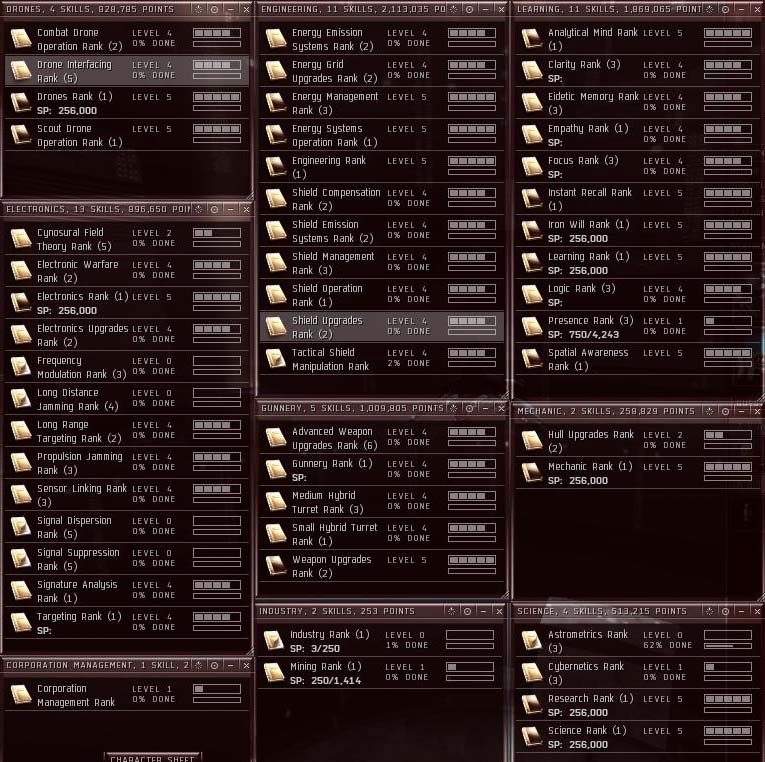Click the Astrometrics skill book icon
765x762 pixels.
(x=531, y=641)
